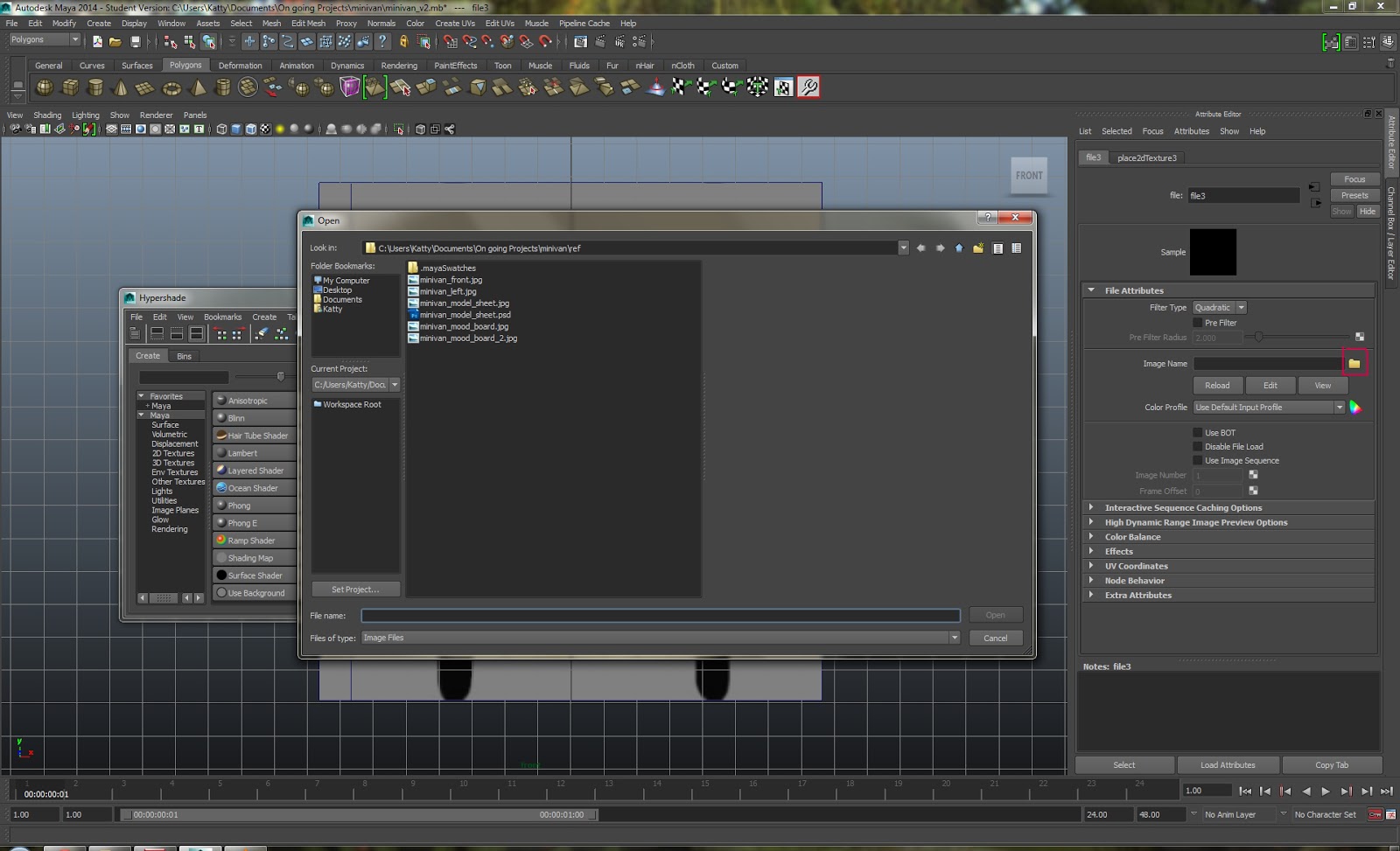Image resolution: width=1400 pixels, height=851 pixels.
Task: Open the Filter Type dropdown
Action: click(1220, 308)
